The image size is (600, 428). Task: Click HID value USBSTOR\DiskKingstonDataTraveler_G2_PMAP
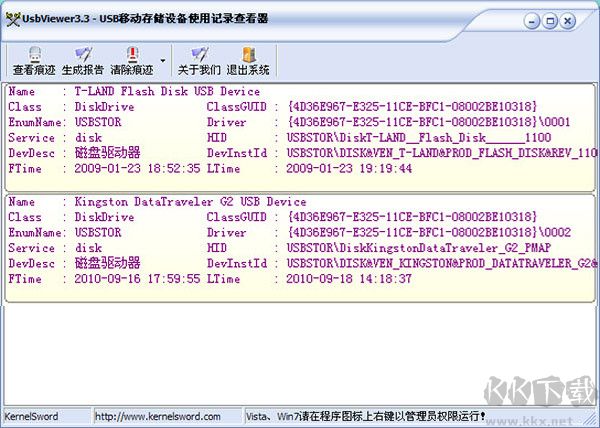coord(419,248)
